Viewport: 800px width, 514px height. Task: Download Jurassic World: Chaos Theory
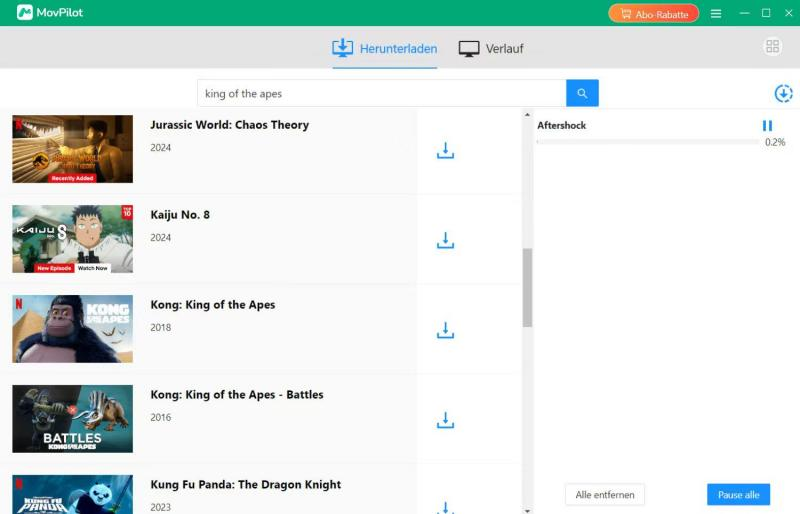[445, 151]
